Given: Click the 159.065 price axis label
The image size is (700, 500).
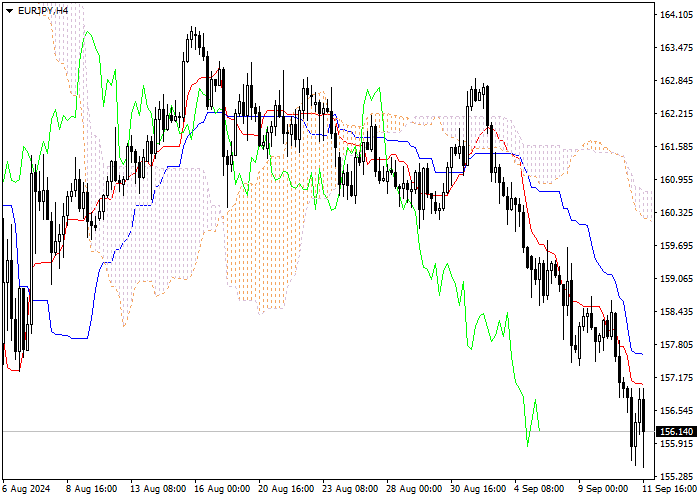Looking at the screenshot, I should [676, 279].
